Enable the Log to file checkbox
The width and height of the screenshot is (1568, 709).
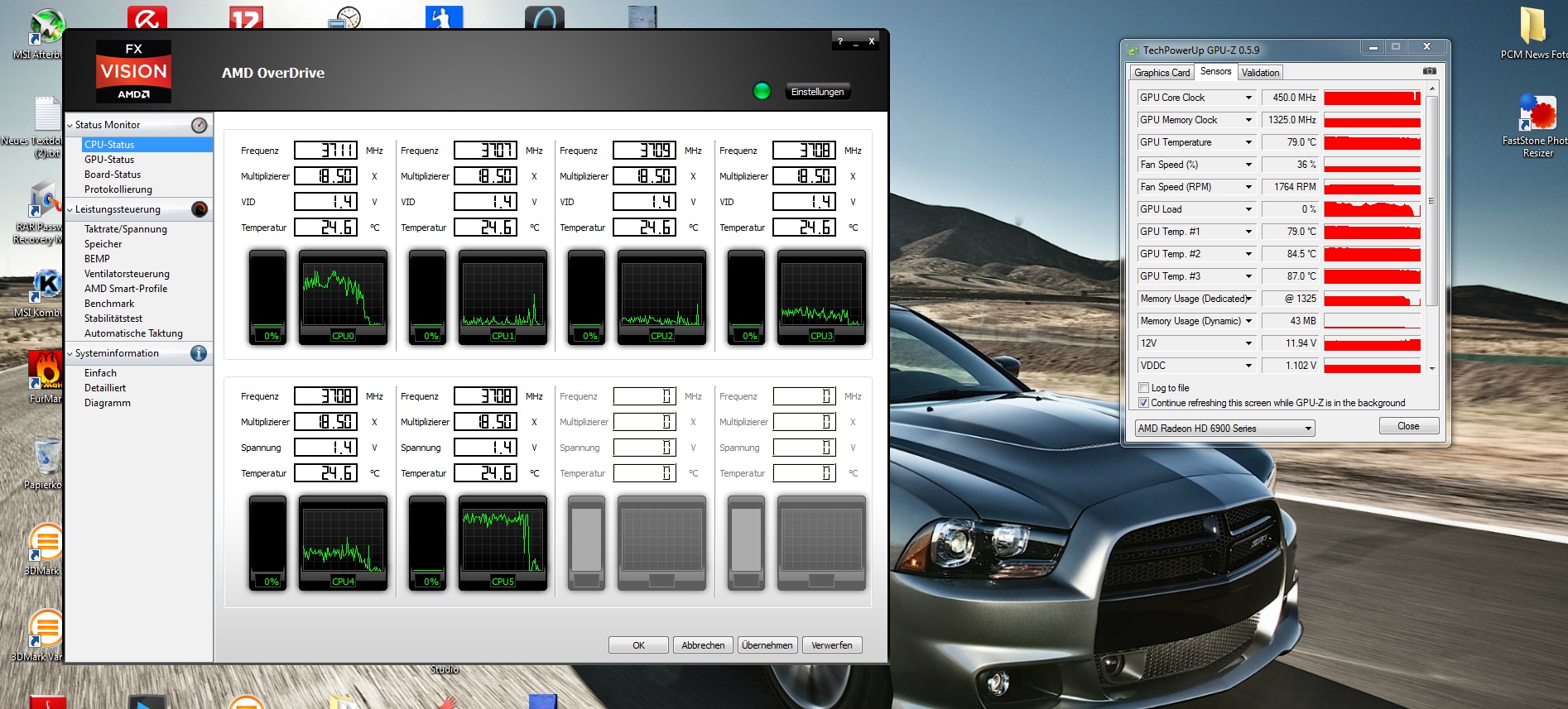(1143, 388)
